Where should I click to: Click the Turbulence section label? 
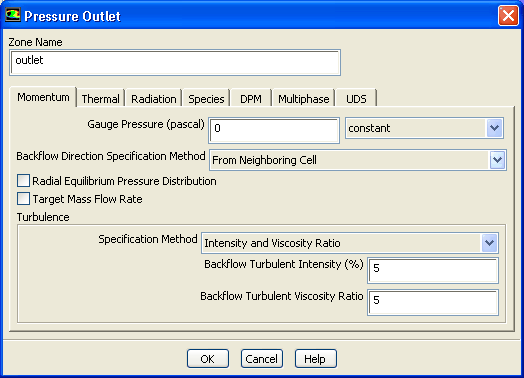tap(43, 217)
